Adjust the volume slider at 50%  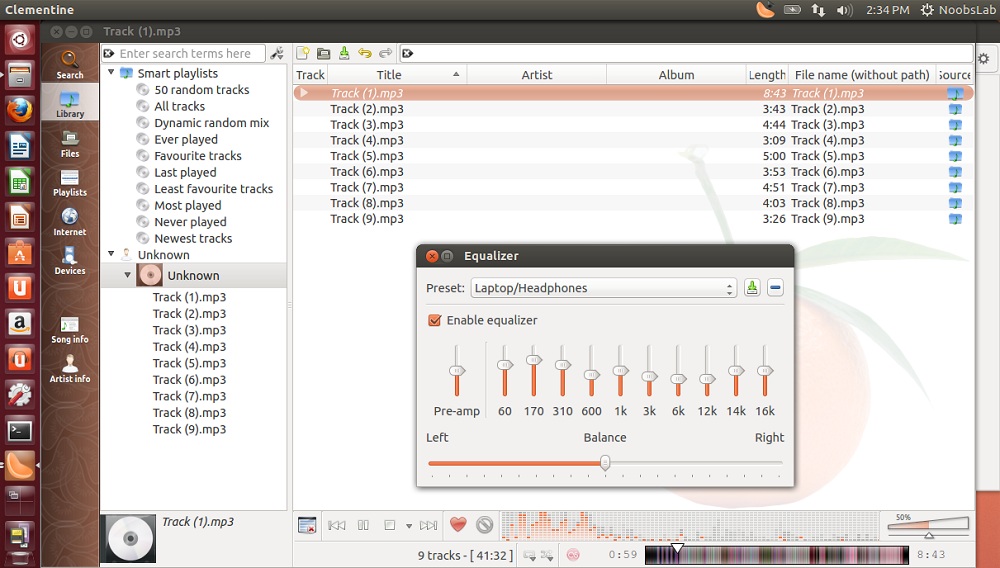pyautogui.click(x=929, y=527)
